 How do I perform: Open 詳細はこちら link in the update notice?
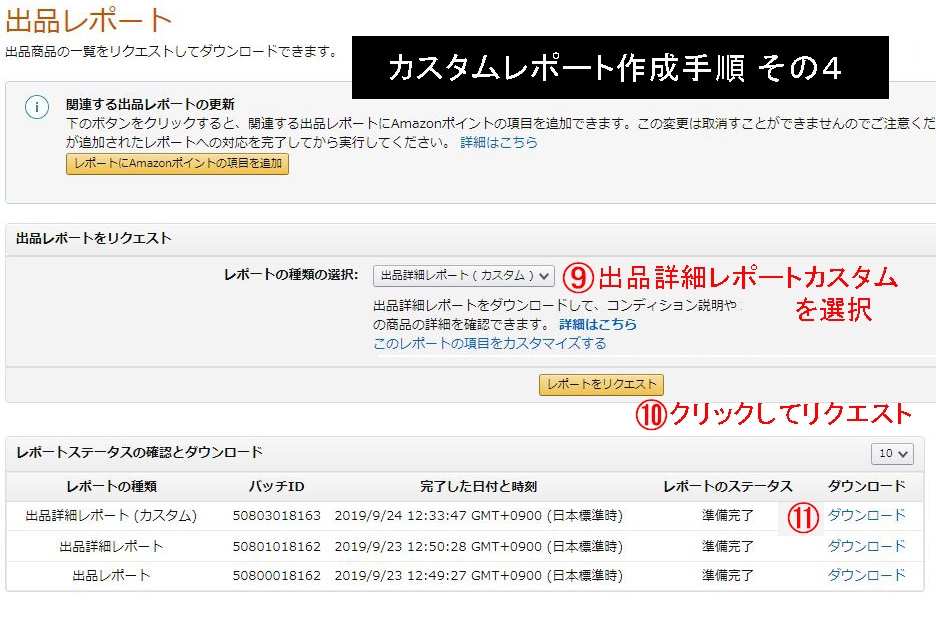498,142
